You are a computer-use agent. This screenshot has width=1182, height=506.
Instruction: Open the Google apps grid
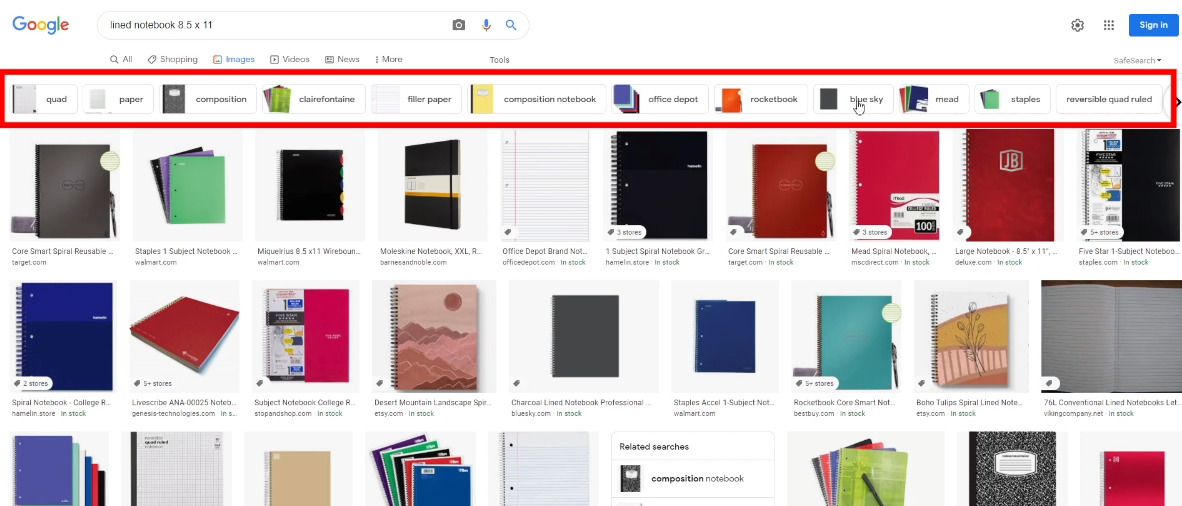click(1109, 25)
